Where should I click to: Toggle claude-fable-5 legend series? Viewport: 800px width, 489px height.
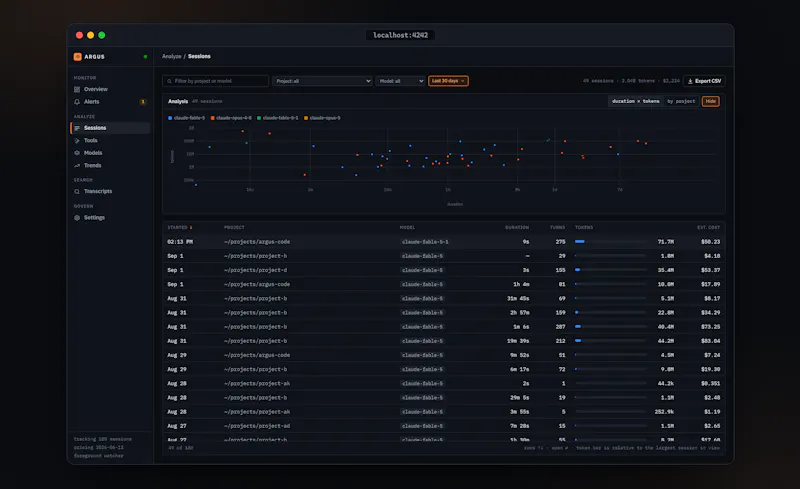point(186,118)
